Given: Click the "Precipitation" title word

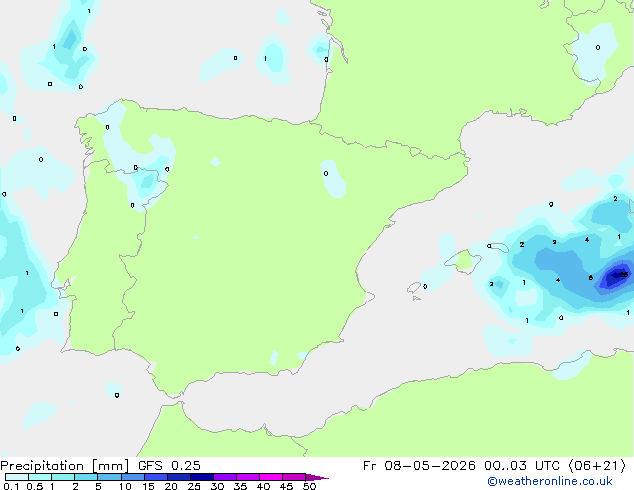Looking at the screenshot, I should pyautogui.click(x=42, y=466).
